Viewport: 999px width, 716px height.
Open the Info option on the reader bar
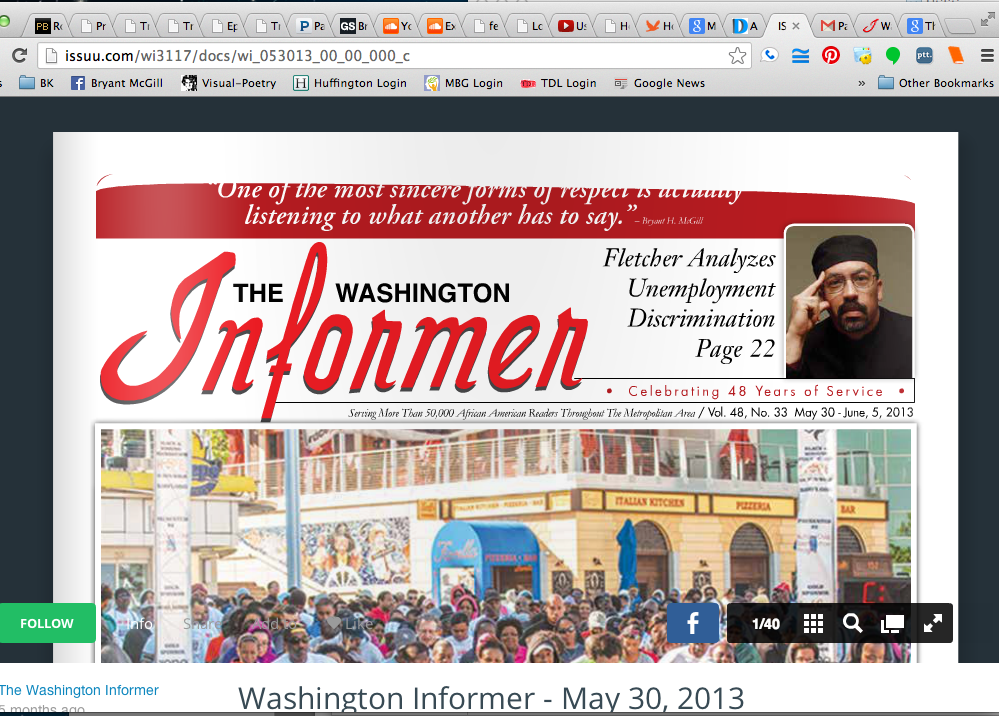click(x=140, y=624)
